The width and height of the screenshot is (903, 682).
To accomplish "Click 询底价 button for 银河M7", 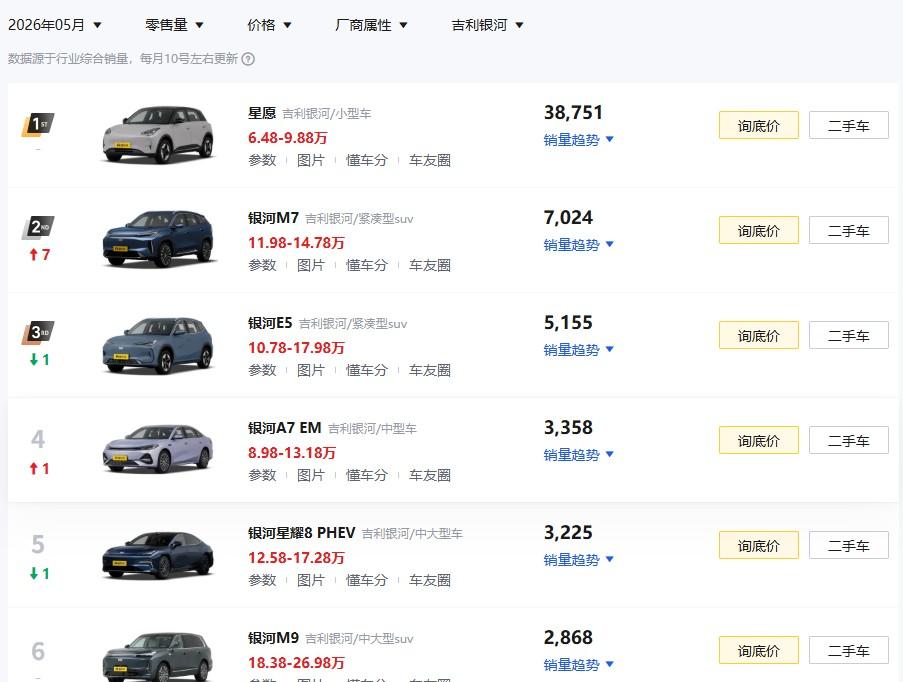I will pos(758,230).
